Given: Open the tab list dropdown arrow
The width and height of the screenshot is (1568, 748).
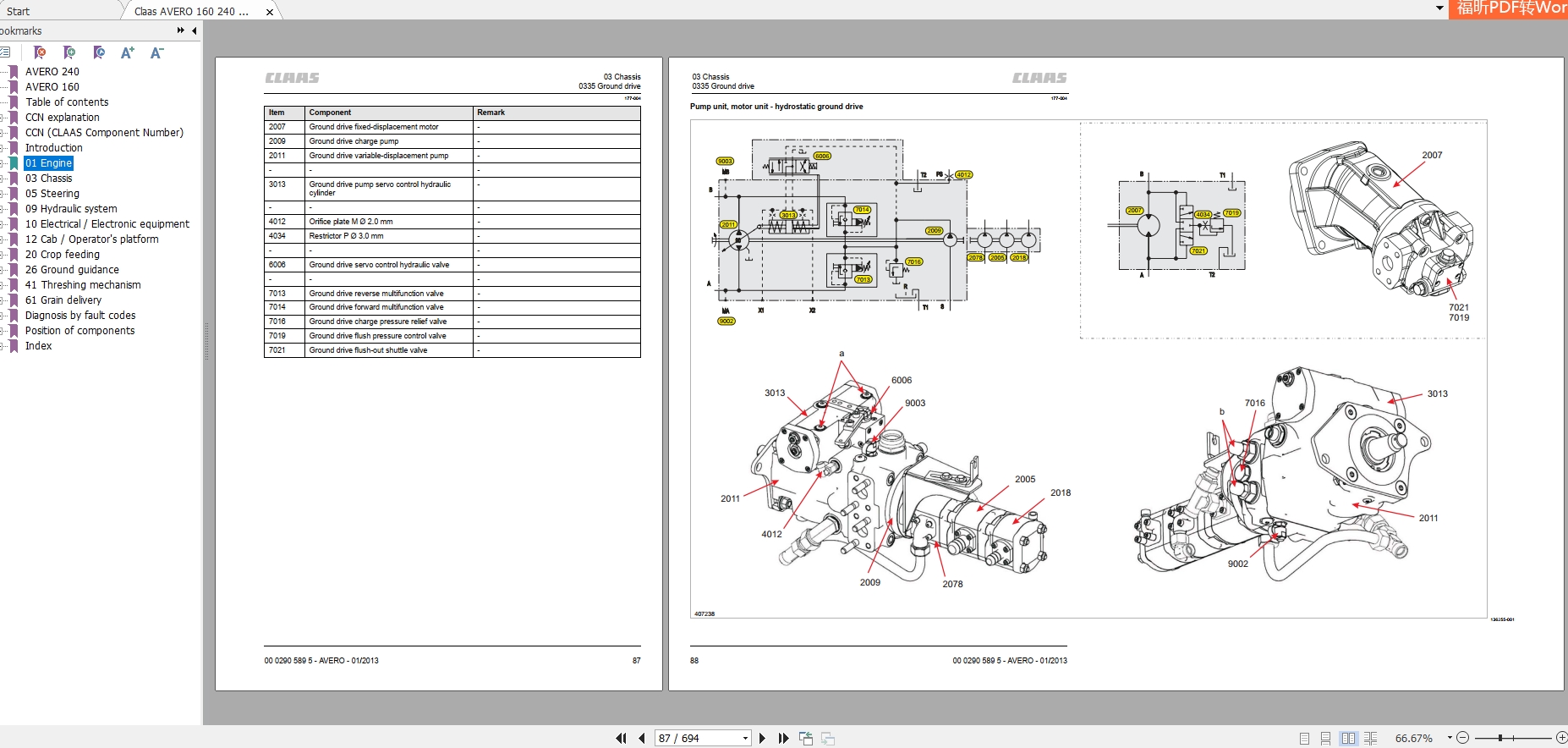Looking at the screenshot, I should click(1439, 8).
